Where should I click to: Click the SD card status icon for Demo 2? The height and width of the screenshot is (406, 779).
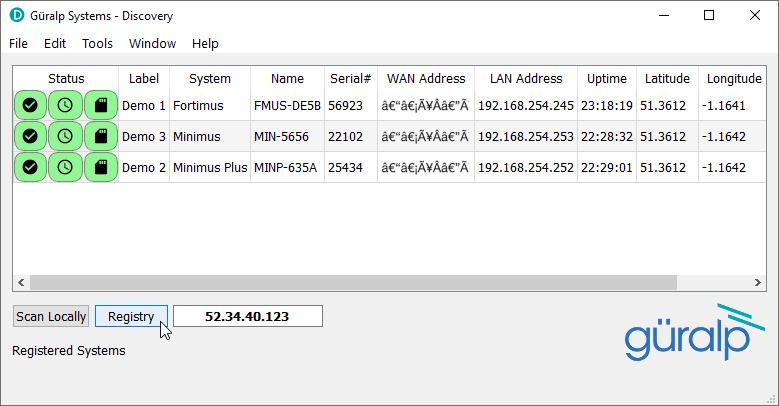[x=101, y=167]
